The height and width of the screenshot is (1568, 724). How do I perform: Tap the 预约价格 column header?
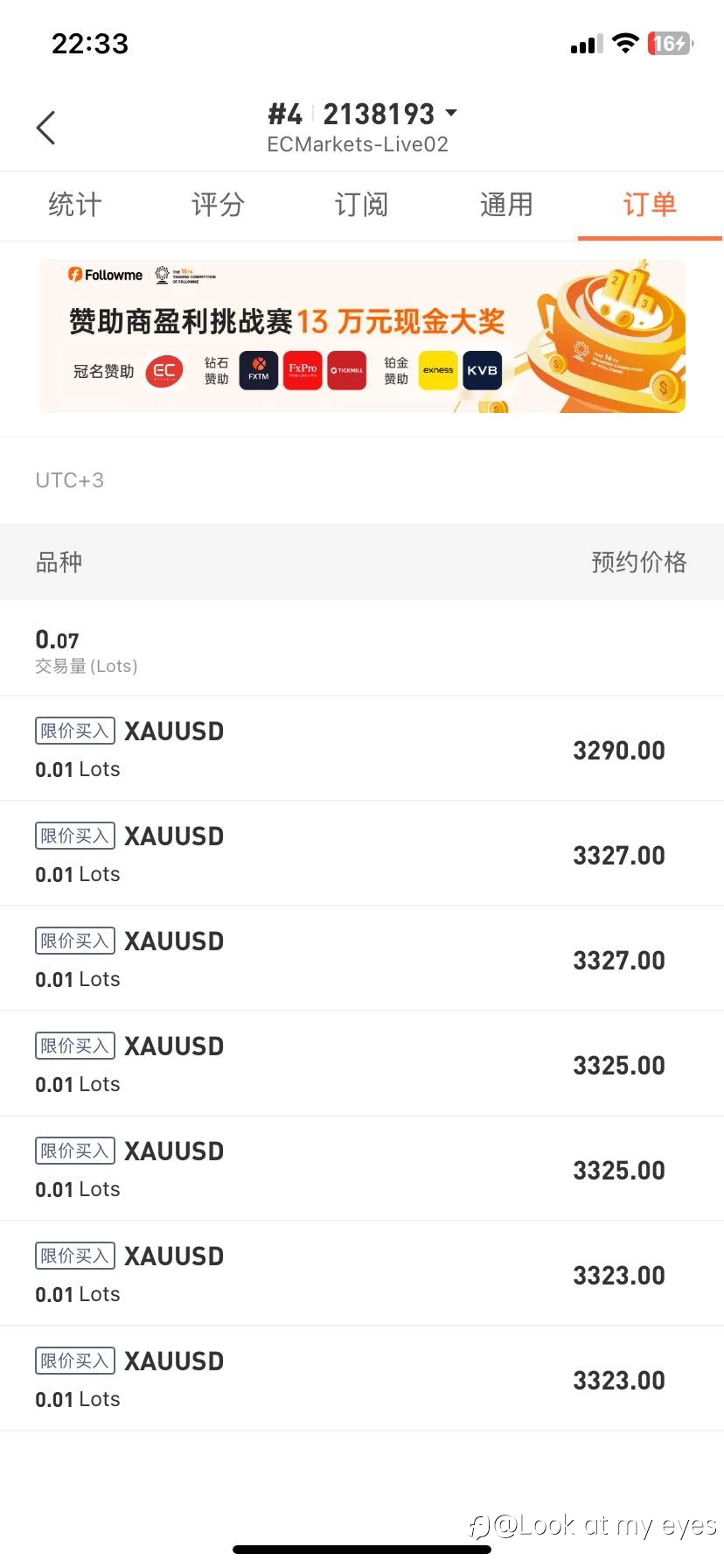pyautogui.click(x=639, y=562)
